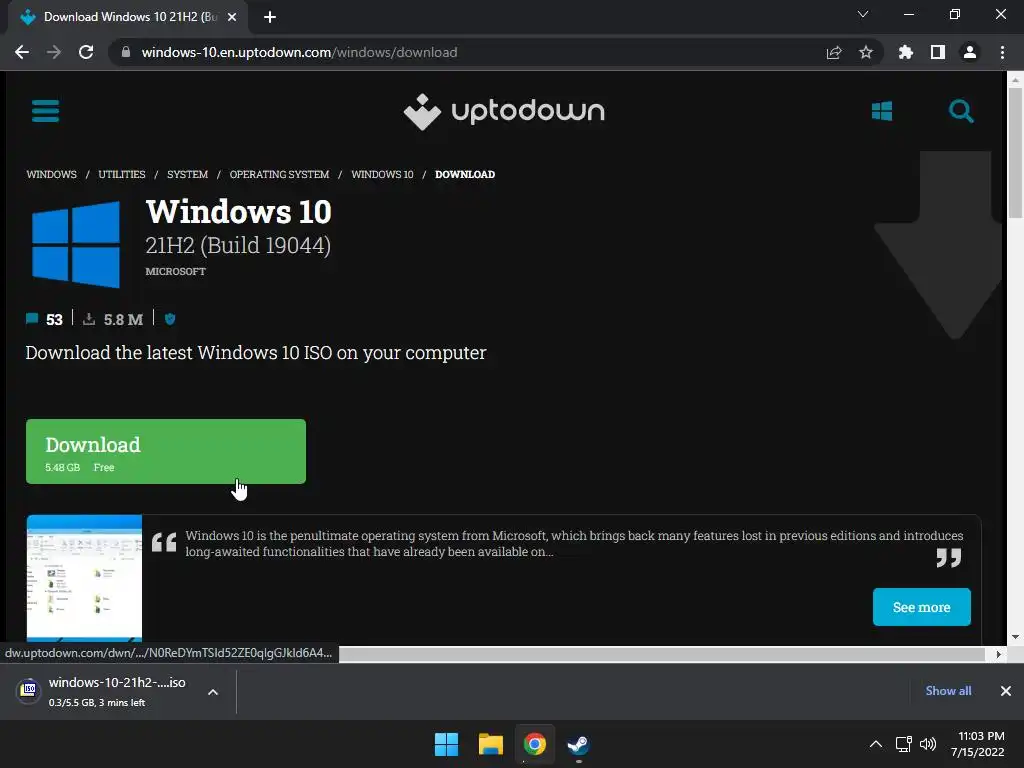
Task: Expand options for the ISO download
Action: click(213, 692)
